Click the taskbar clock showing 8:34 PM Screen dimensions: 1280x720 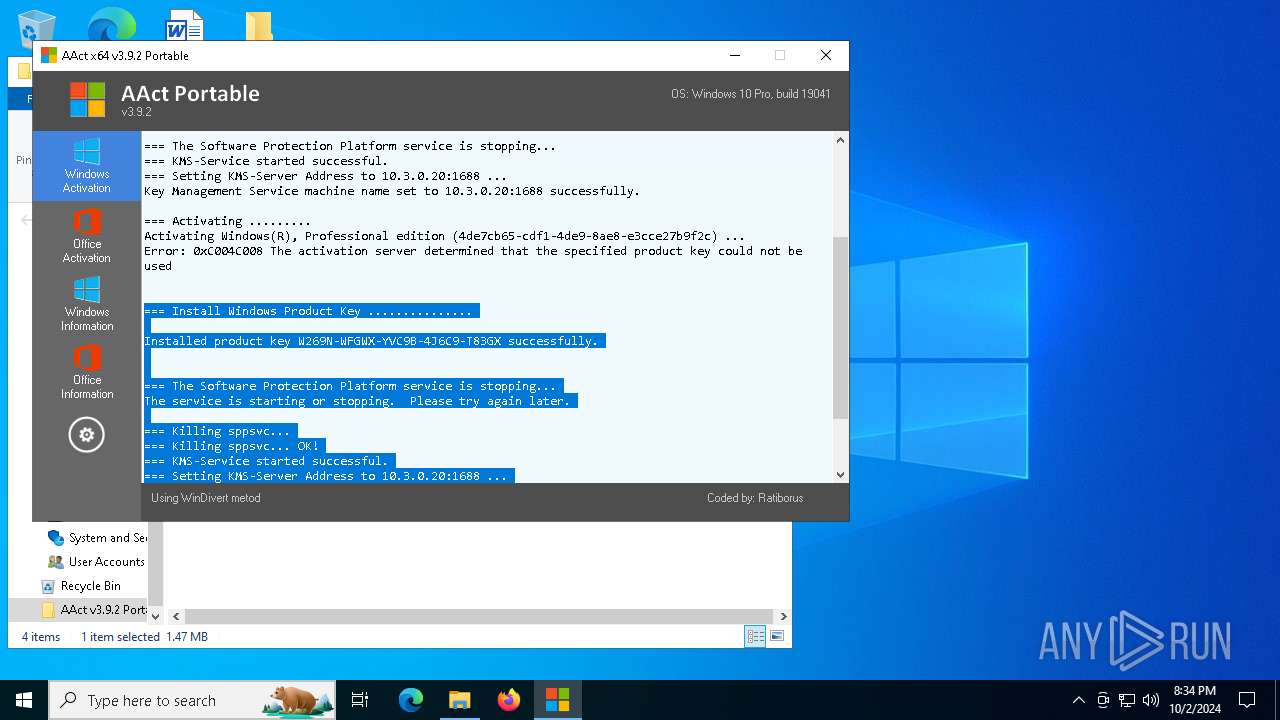tap(1194, 700)
